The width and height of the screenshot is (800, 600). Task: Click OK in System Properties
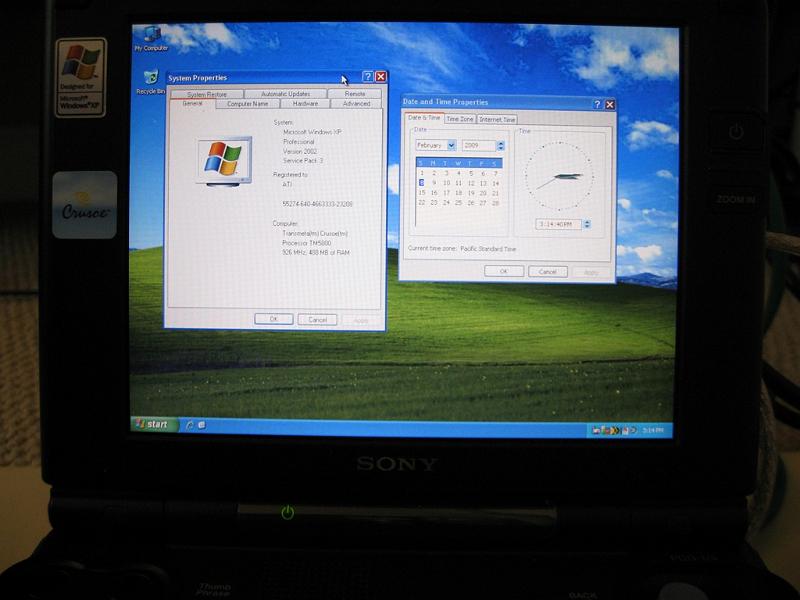pos(273,319)
